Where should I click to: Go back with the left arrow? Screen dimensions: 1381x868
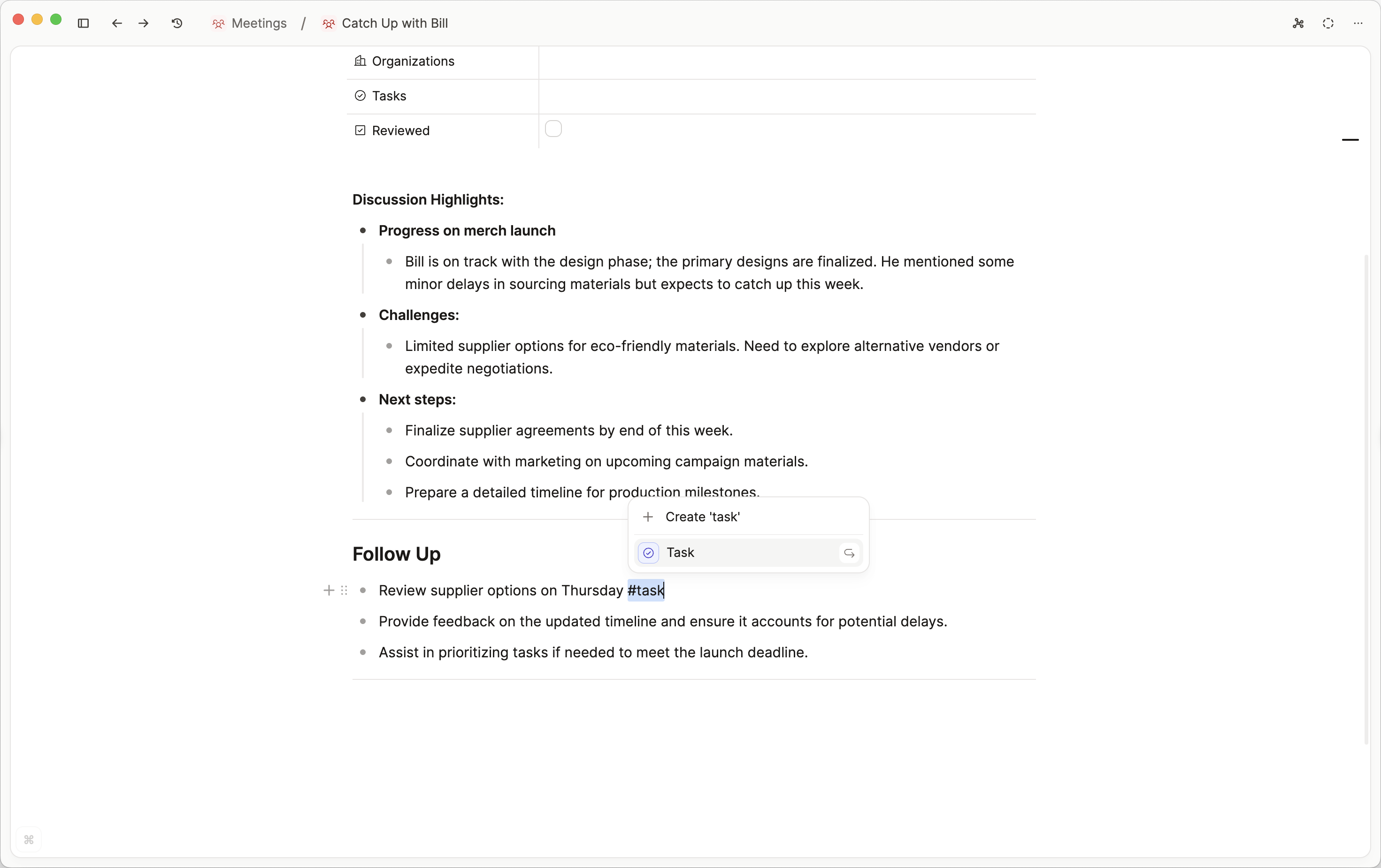[117, 23]
